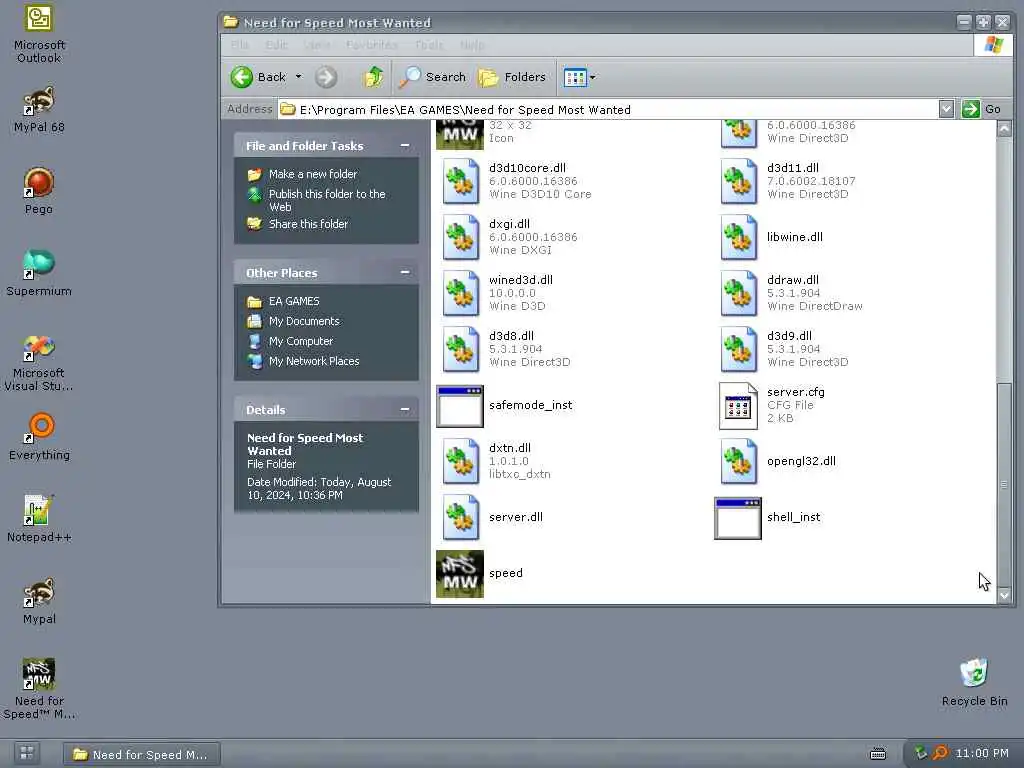Image resolution: width=1024 pixels, height=768 pixels.
Task: Open My Network Places link
Action: click(x=313, y=361)
